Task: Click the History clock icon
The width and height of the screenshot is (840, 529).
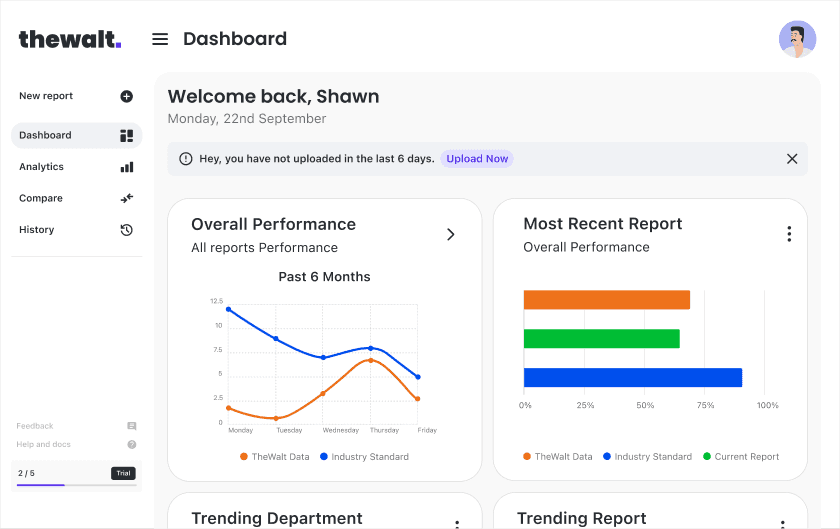Action: click(126, 230)
